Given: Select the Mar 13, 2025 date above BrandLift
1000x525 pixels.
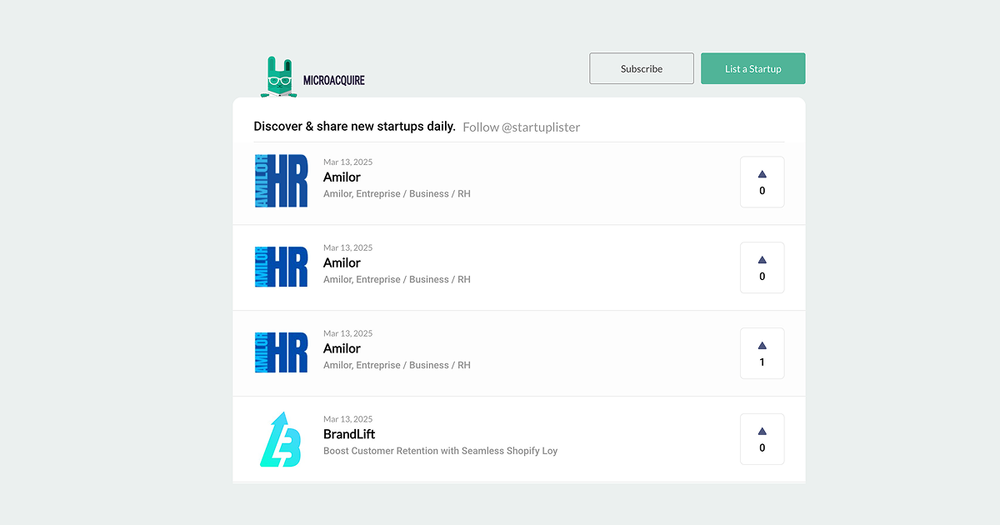Looking at the screenshot, I should tap(348, 419).
